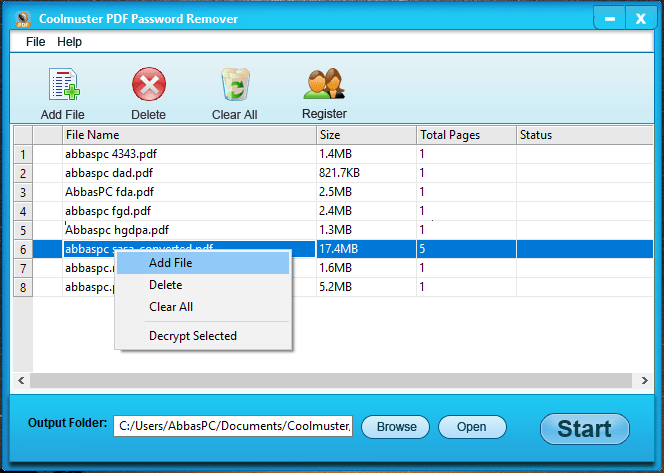The image size is (664, 473).
Task: Minimize the Coolmuster window
Action: (609, 19)
